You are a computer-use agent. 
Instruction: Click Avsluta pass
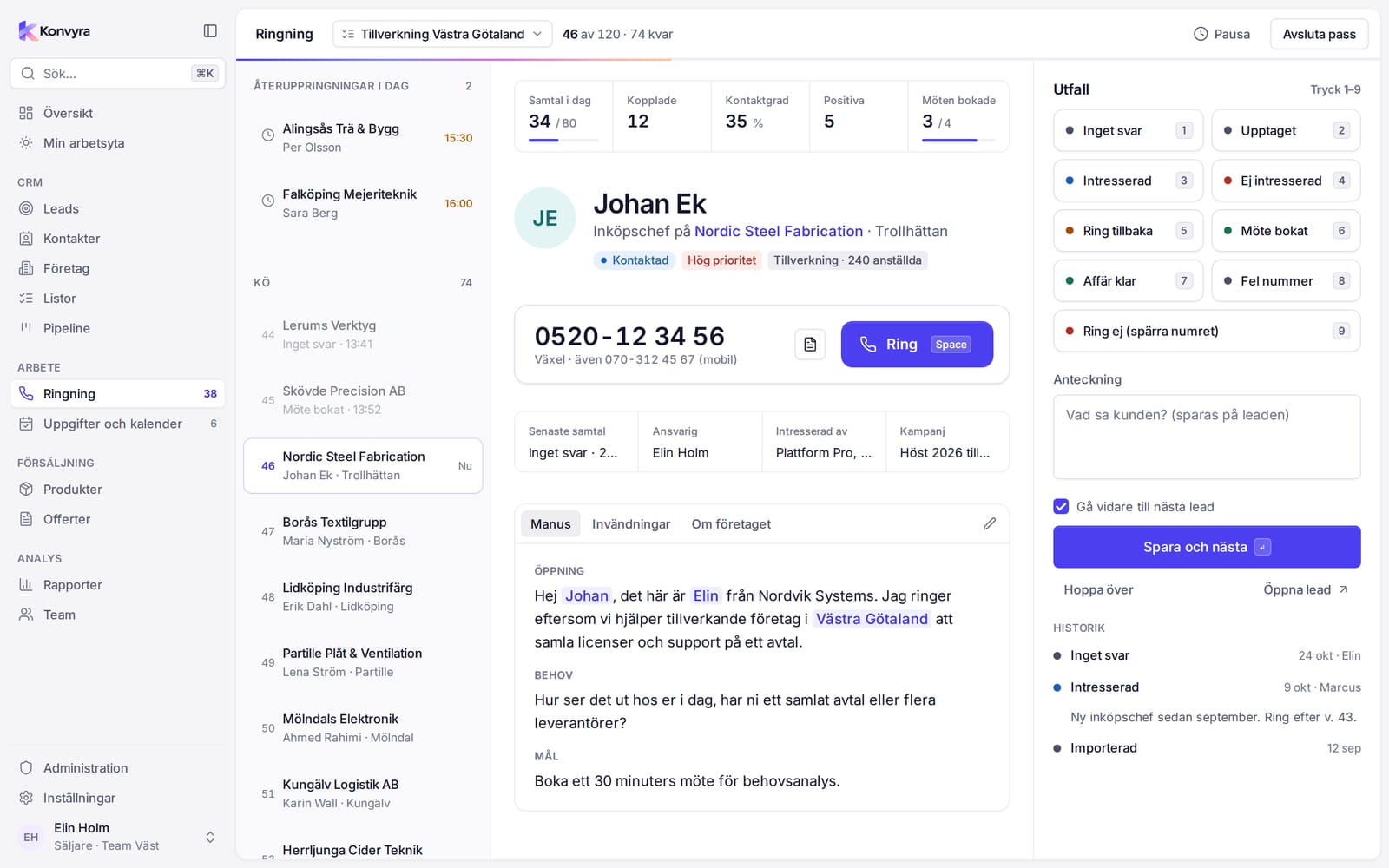(1319, 34)
